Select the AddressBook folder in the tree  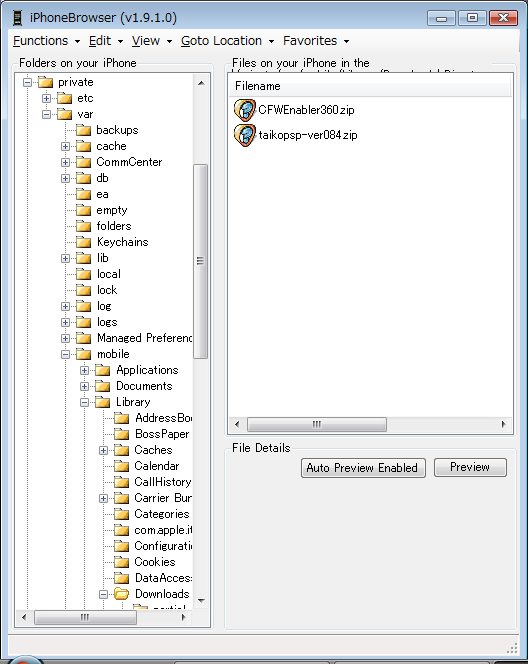point(163,418)
